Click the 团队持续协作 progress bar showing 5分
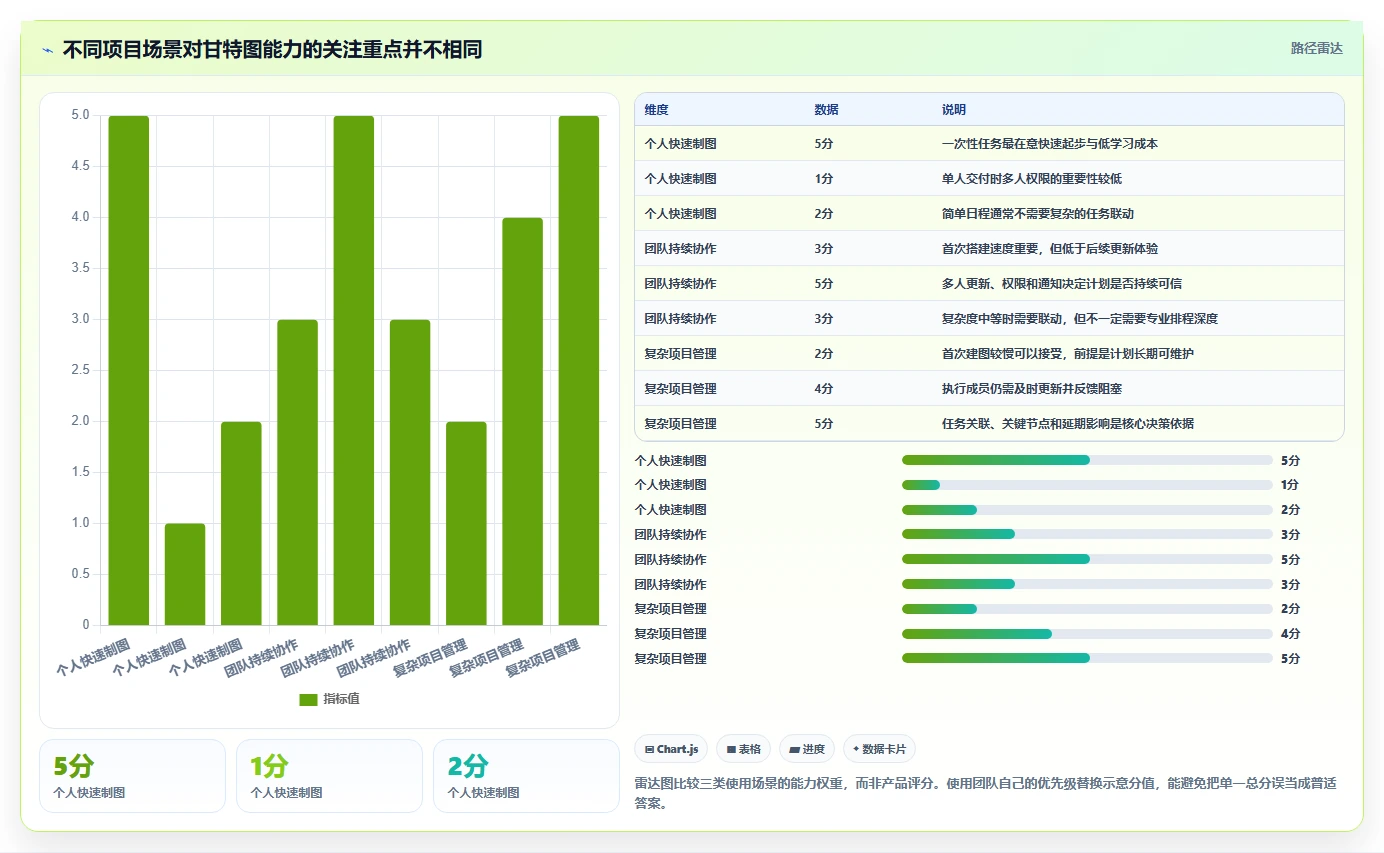This screenshot has height=853, width=1384. pos(1087,559)
